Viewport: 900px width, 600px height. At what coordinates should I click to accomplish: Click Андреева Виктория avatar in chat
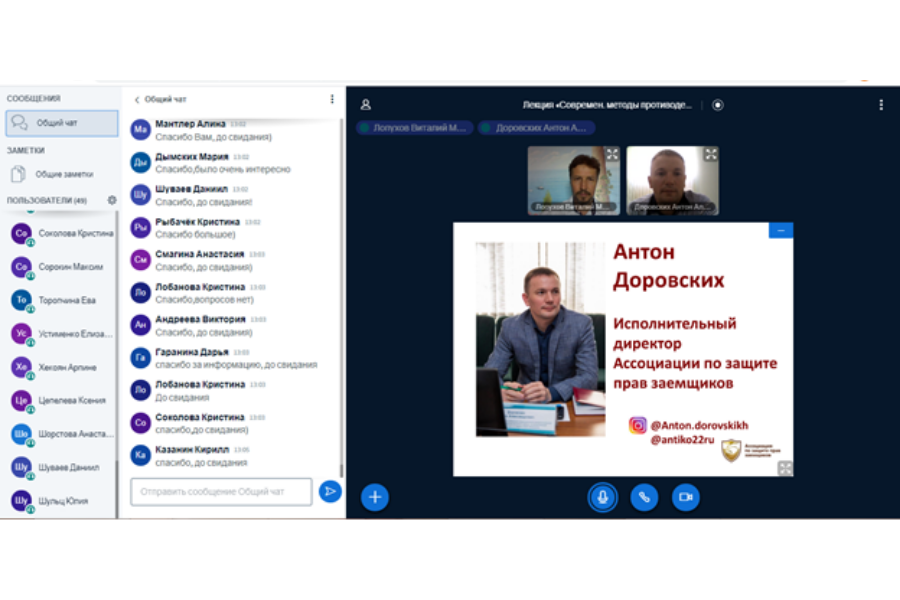click(141, 325)
